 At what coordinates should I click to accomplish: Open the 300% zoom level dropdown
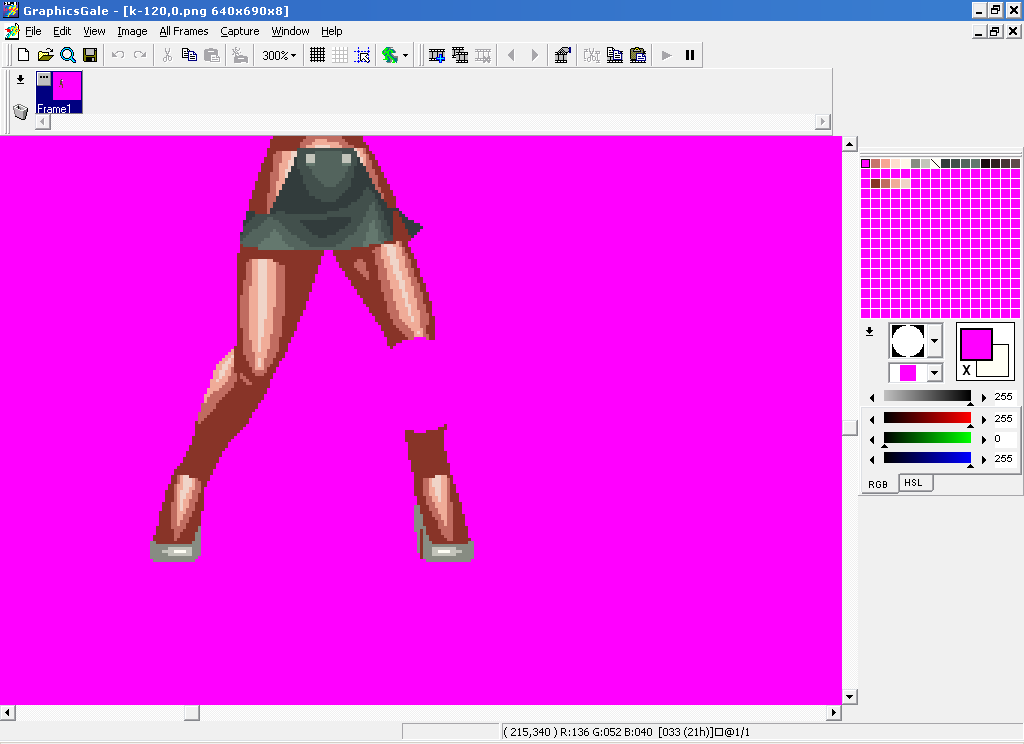[x=279, y=55]
